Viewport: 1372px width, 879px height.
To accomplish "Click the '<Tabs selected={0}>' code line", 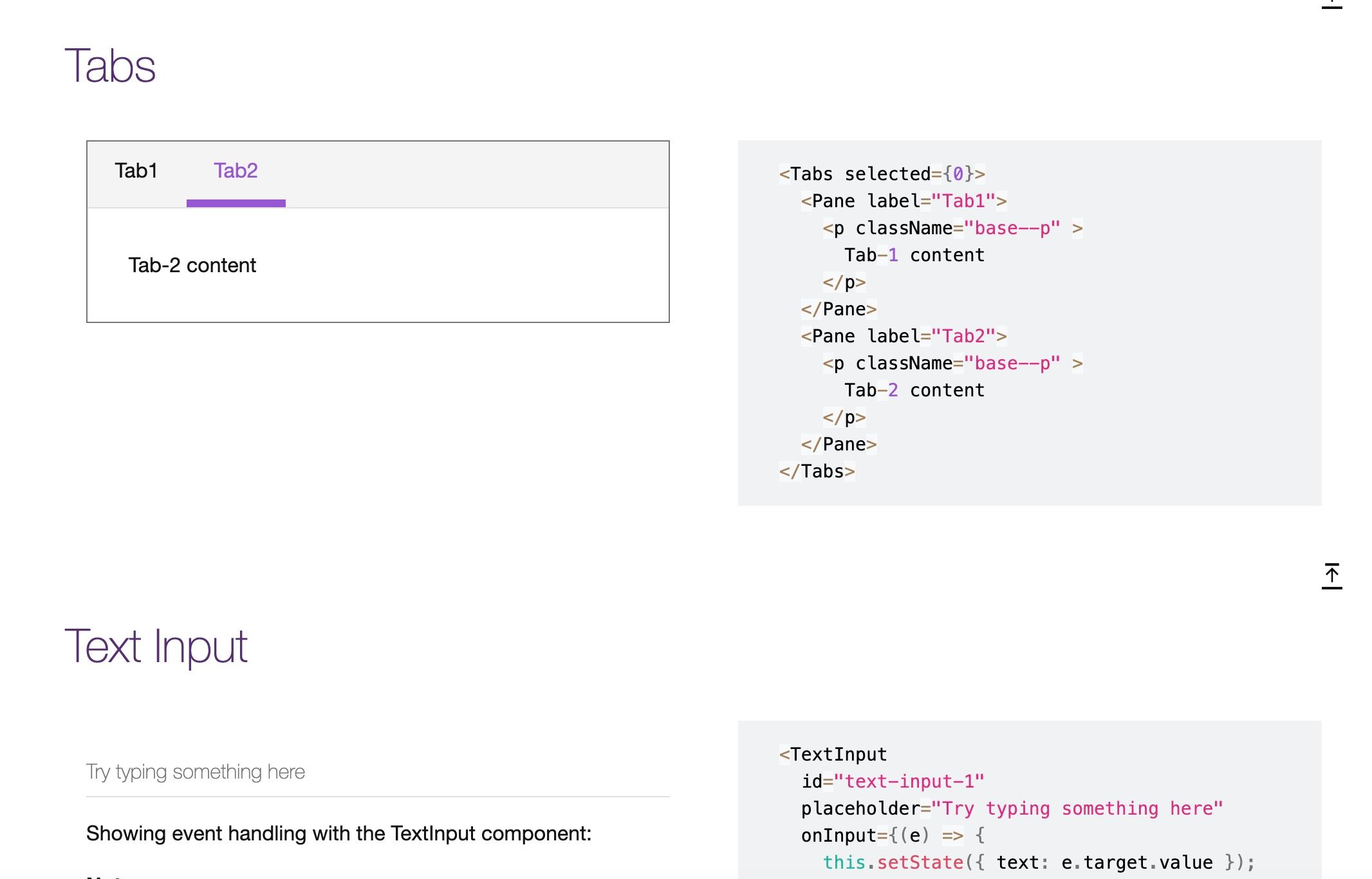I will pos(882,174).
